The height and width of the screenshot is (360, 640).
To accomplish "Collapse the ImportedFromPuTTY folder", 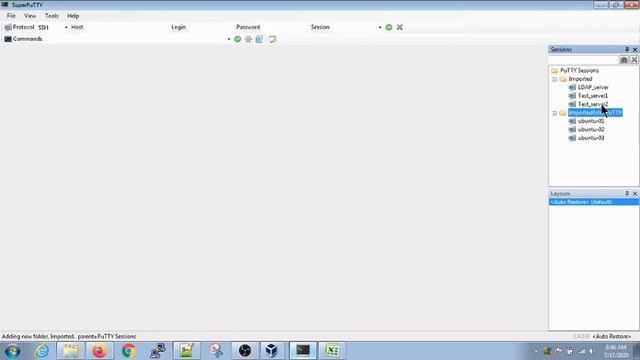I will [555, 113].
